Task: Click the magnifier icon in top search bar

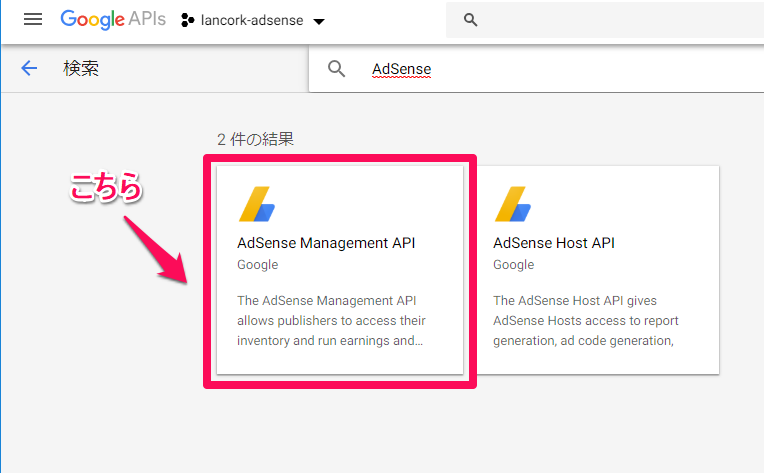Action: (470, 19)
